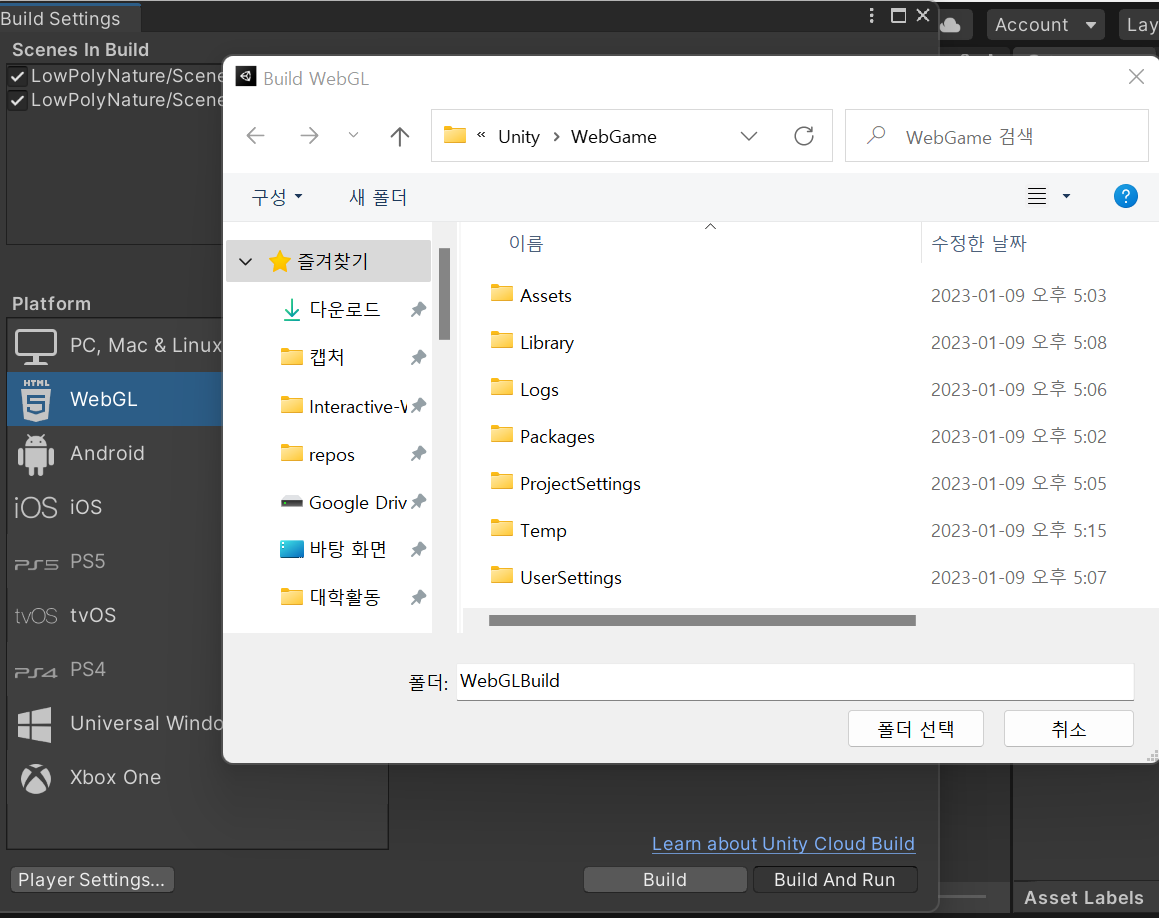Click the 새 폴더 new folder item
Screen dimensions: 1159x918
[378, 197]
